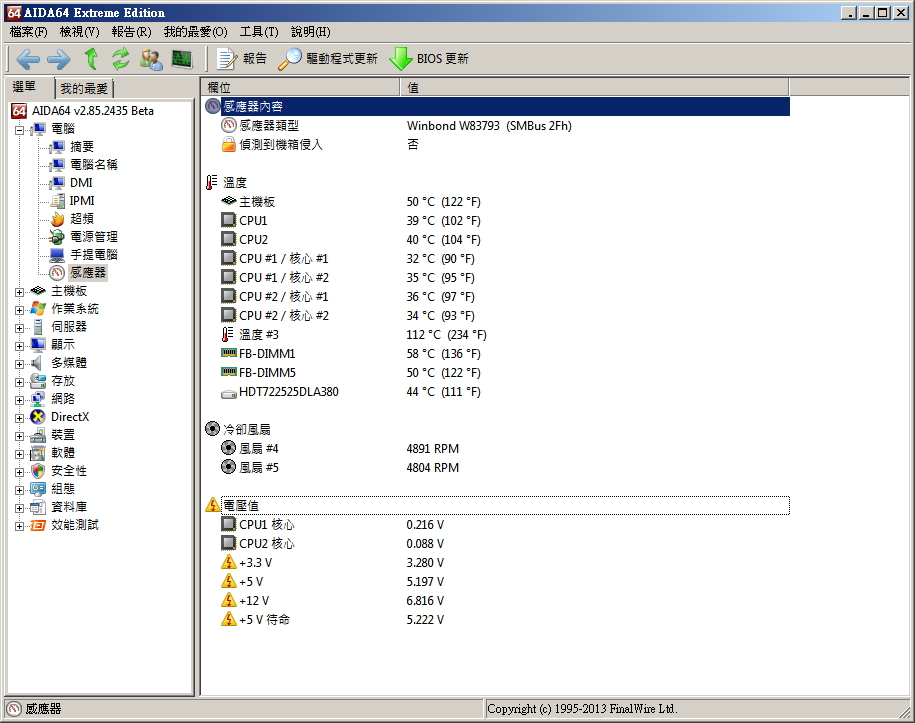Open the 報告(R) menu
The image size is (915, 723).
click(131, 32)
